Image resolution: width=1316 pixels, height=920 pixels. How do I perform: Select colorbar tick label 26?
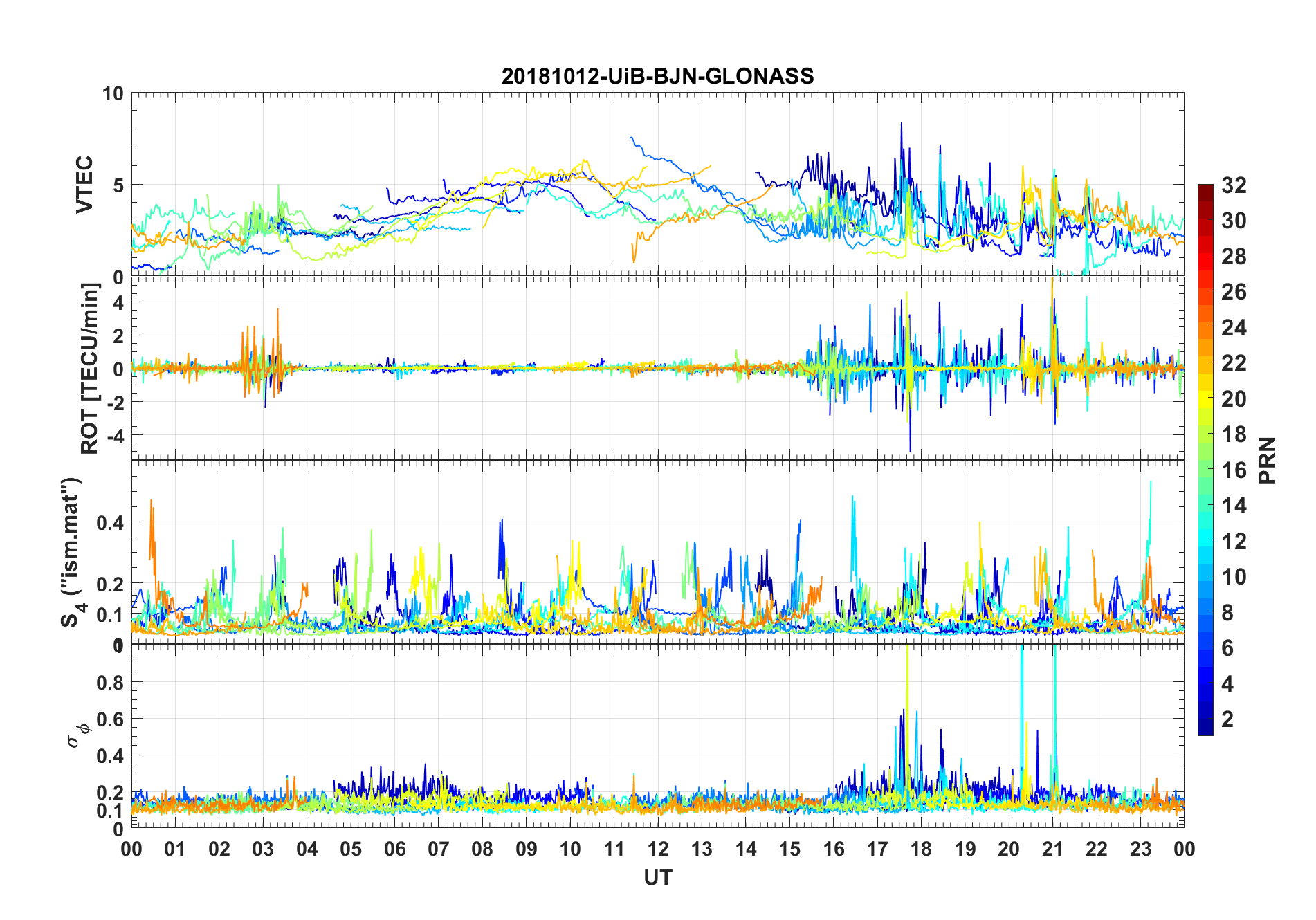click(1234, 292)
